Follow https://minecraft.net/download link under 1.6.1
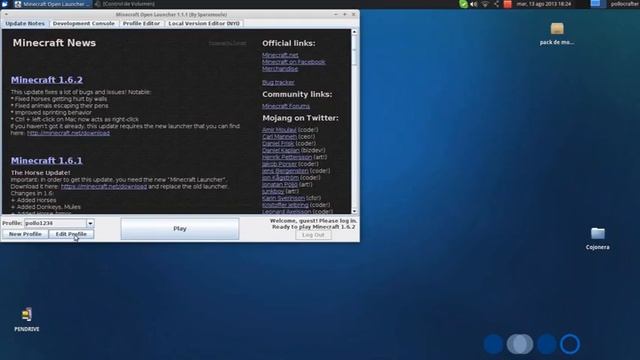This screenshot has height=360, width=640. pyautogui.click(x=104, y=187)
